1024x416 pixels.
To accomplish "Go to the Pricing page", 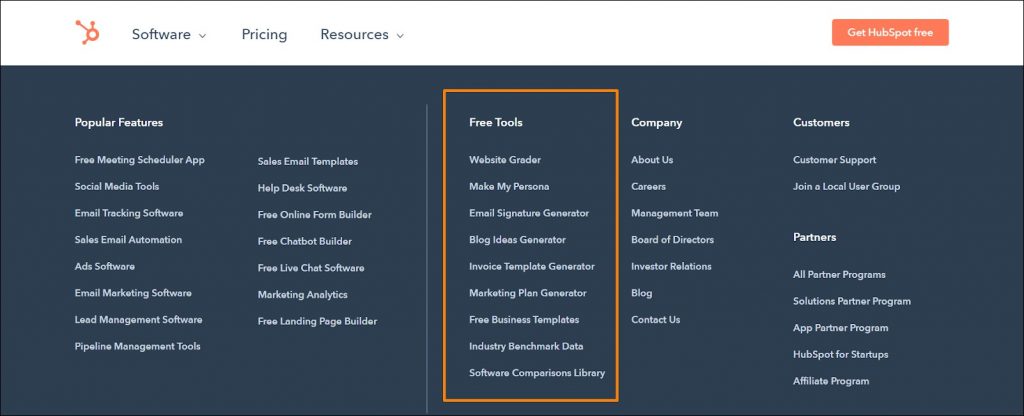I will [x=264, y=34].
